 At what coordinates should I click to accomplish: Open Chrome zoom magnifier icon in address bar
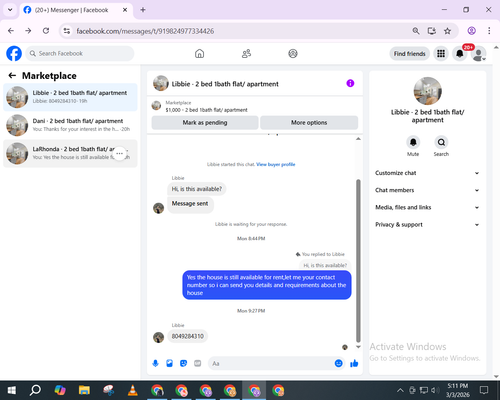tap(416, 31)
